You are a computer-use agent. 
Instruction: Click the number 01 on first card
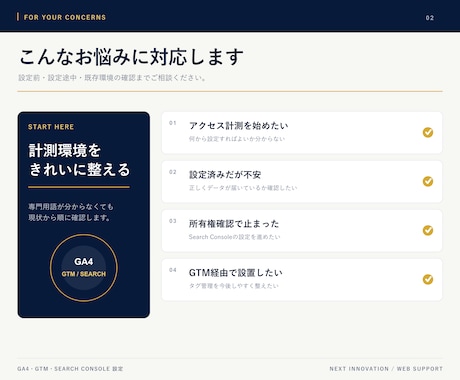click(x=173, y=123)
